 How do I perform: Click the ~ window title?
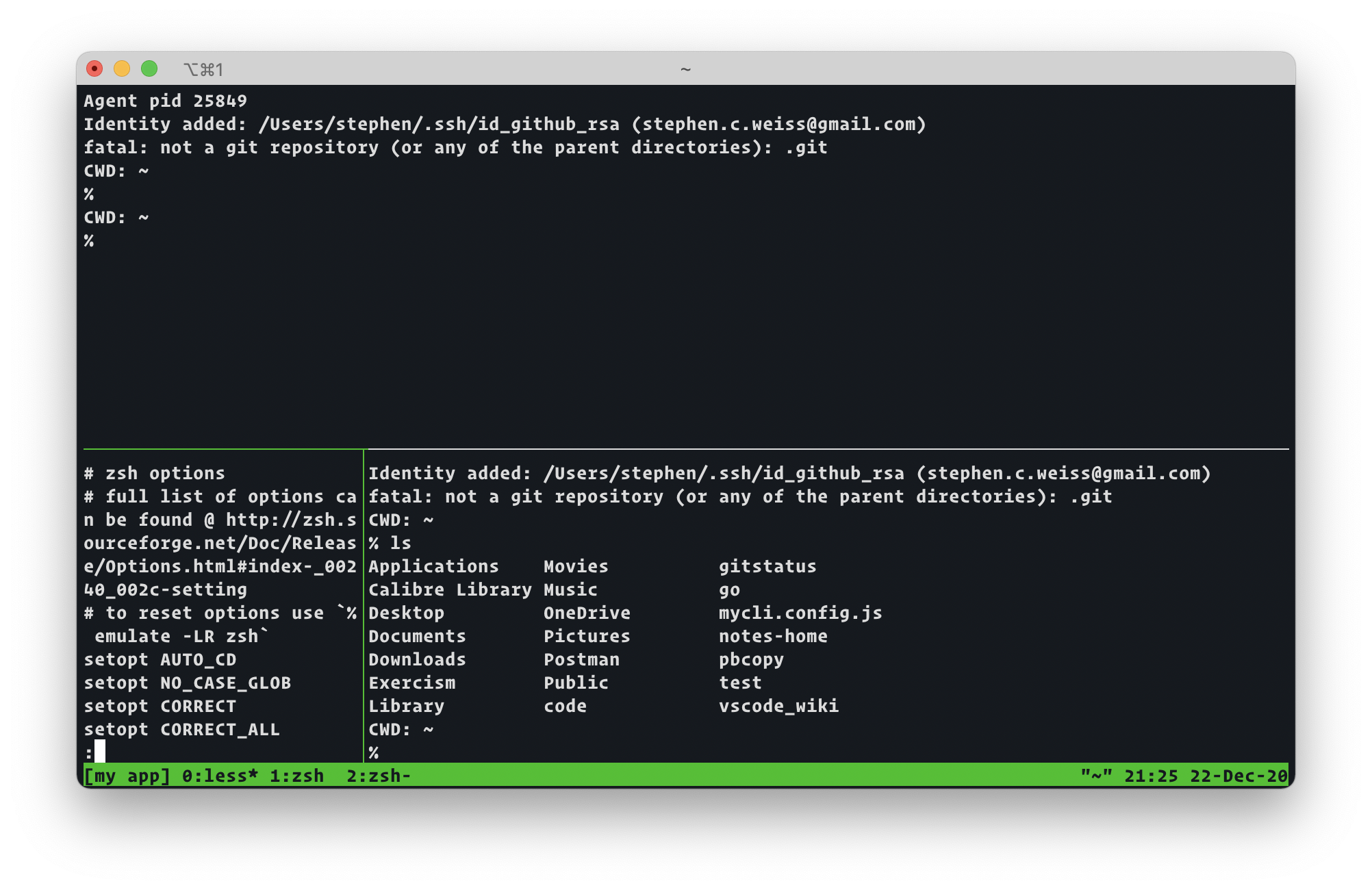[x=685, y=69]
